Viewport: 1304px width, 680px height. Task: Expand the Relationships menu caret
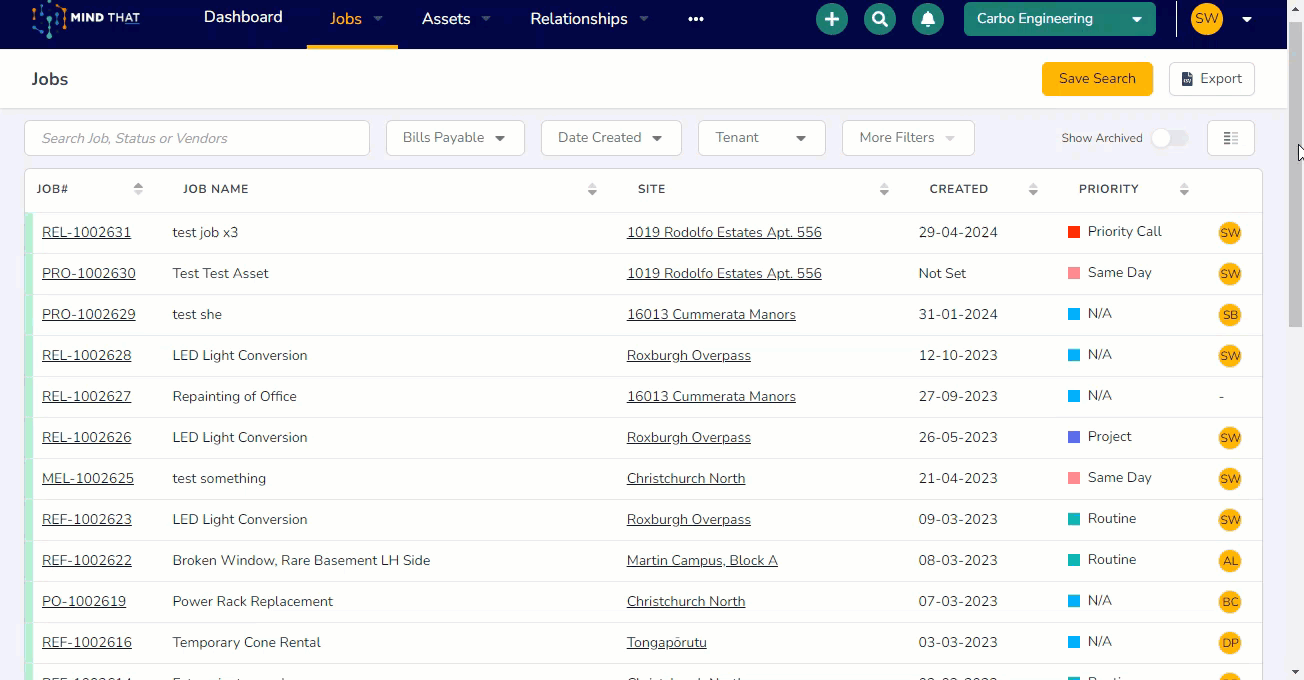coord(644,19)
